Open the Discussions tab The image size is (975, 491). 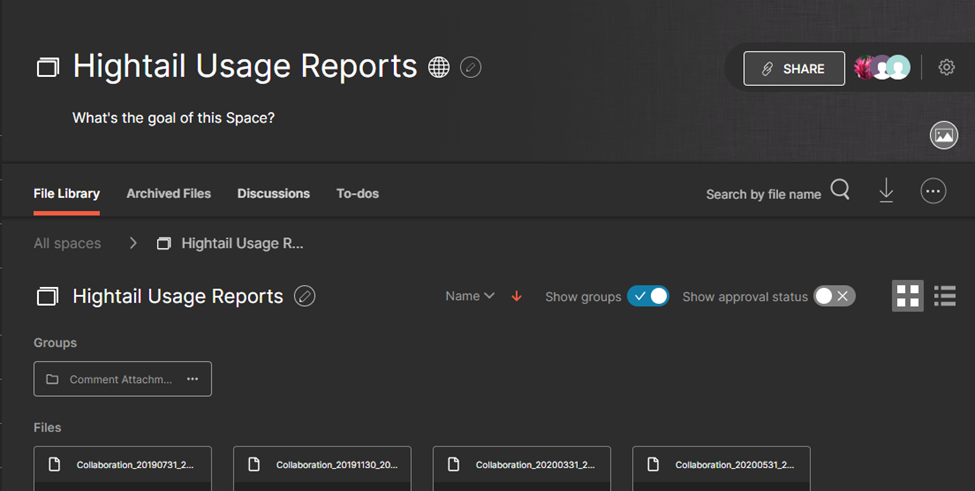pyautogui.click(x=273, y=194)
